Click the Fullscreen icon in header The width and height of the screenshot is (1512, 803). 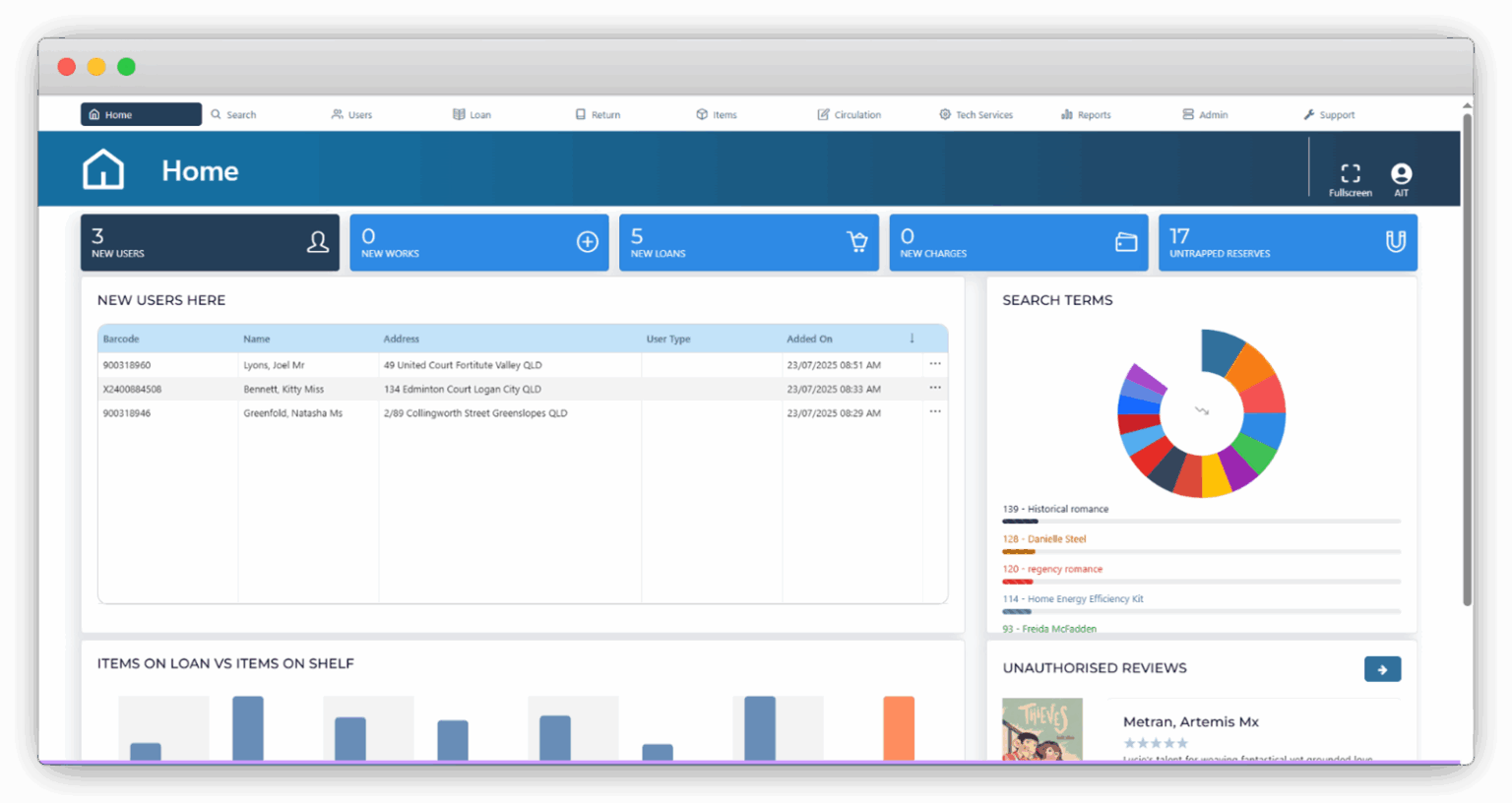coord(1350,174)
